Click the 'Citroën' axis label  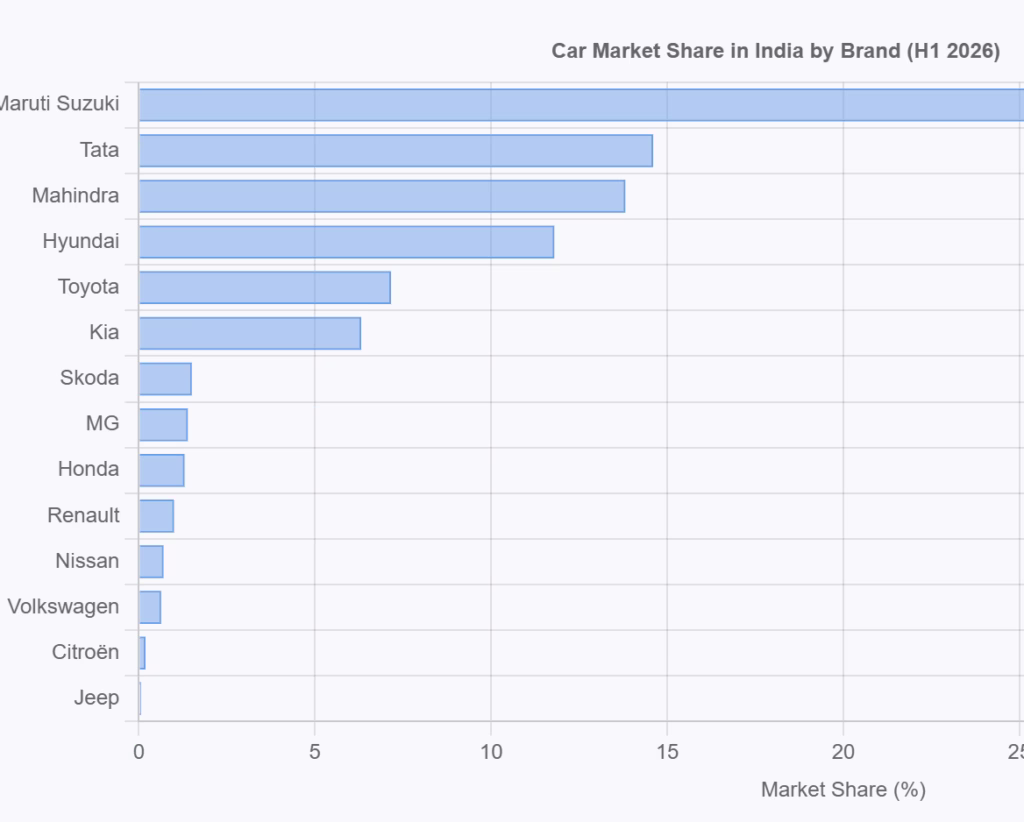pyautogui.click(x=86, y=652)
